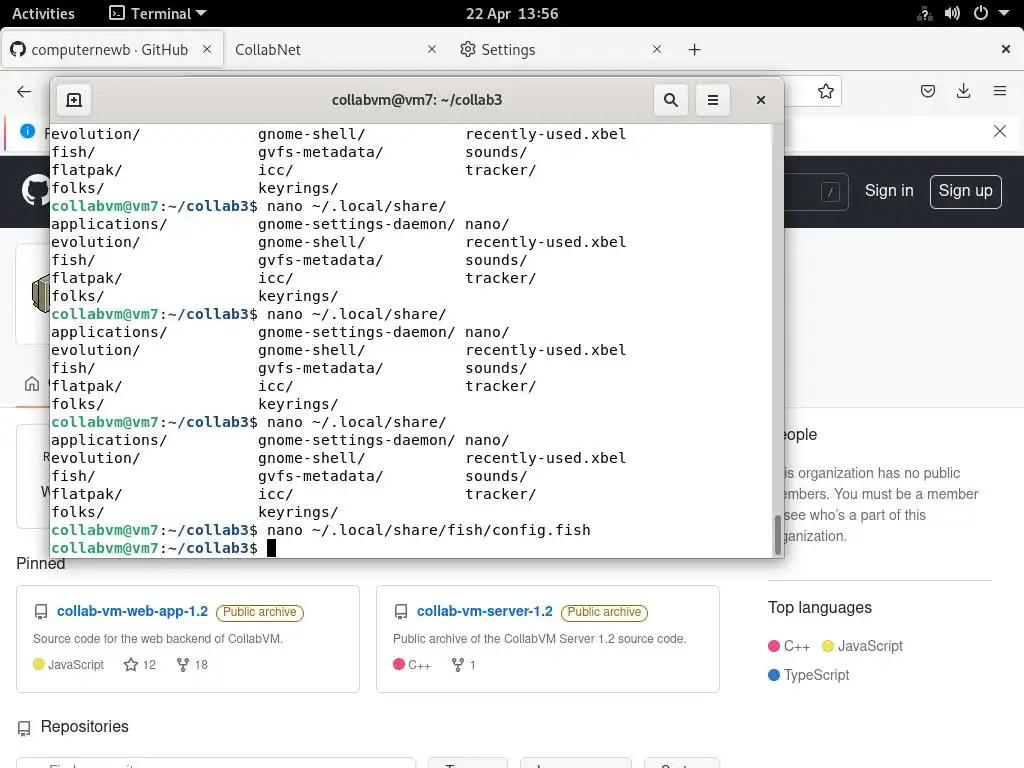Open the collab-vm-web-app-1.2 repository link
1024x768 pixels.
pos(133,611)
